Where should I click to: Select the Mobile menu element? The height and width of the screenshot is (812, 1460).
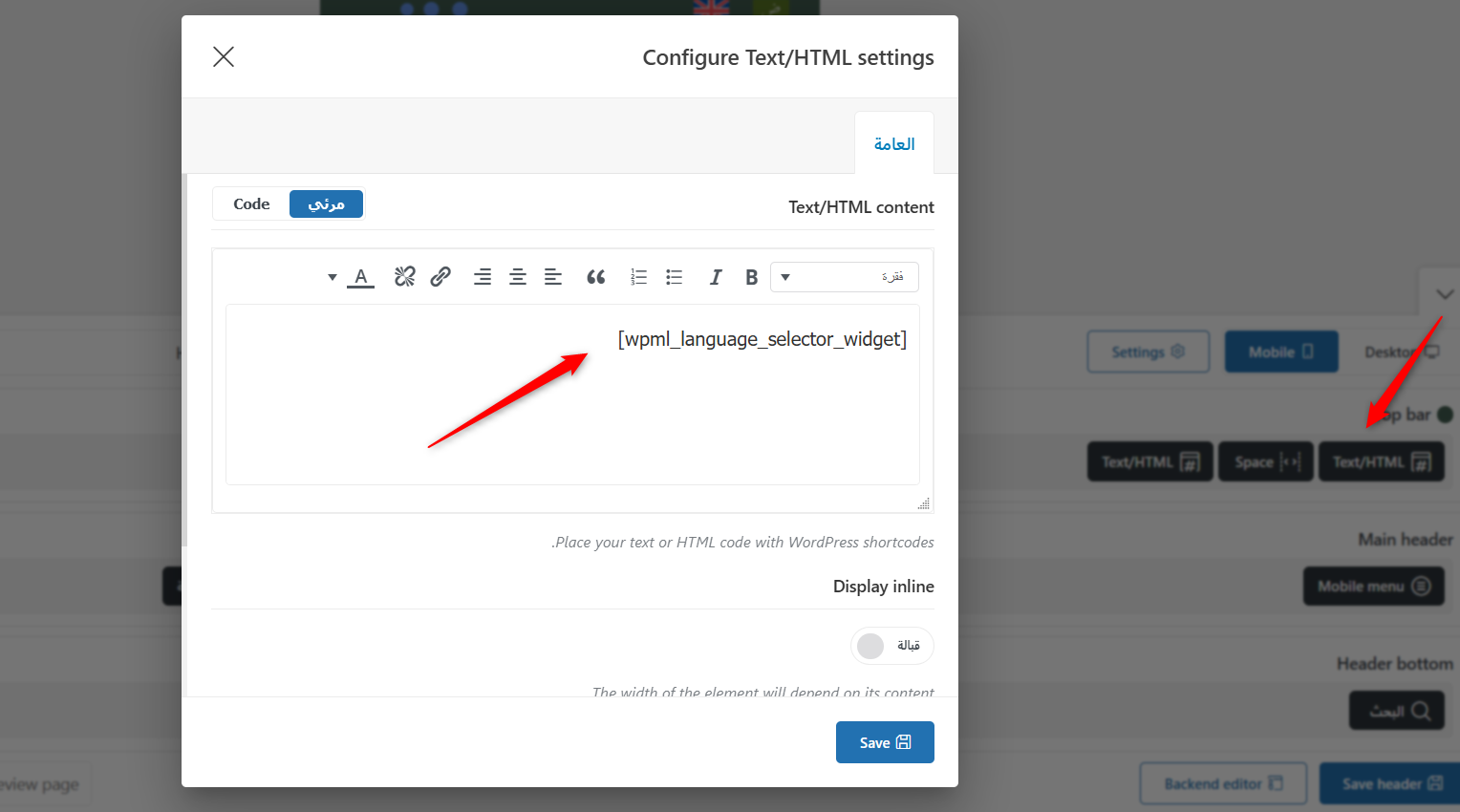pos(1374,586)
